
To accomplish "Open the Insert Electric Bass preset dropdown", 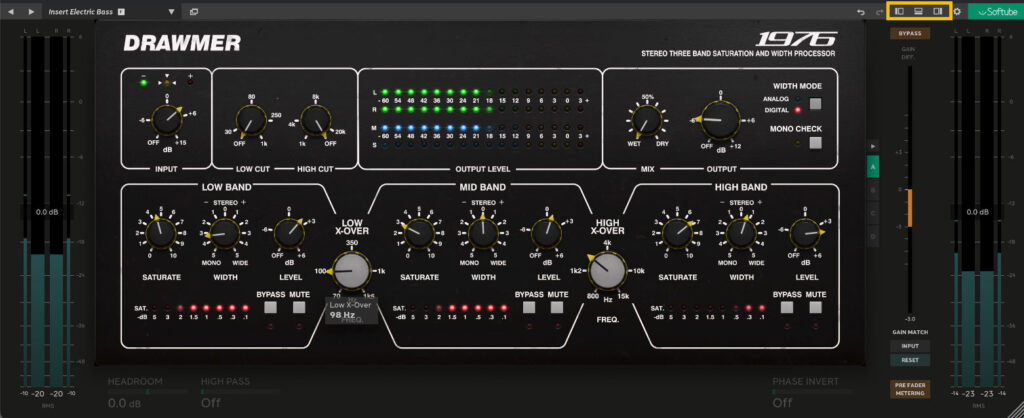I will 172,12.
